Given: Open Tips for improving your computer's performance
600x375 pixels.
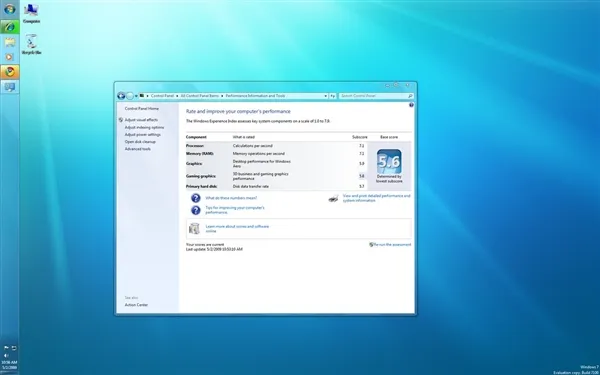Looking at the screenshot, I should [x=235, y=210].
